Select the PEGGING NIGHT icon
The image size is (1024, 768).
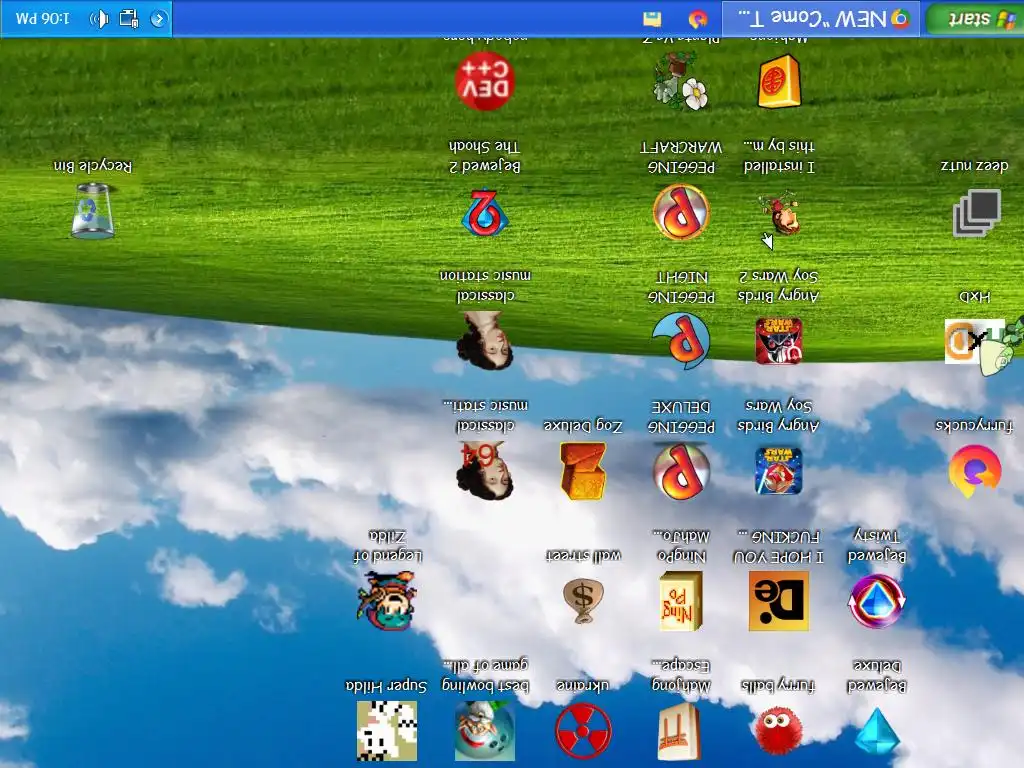(x=681, y=340)
